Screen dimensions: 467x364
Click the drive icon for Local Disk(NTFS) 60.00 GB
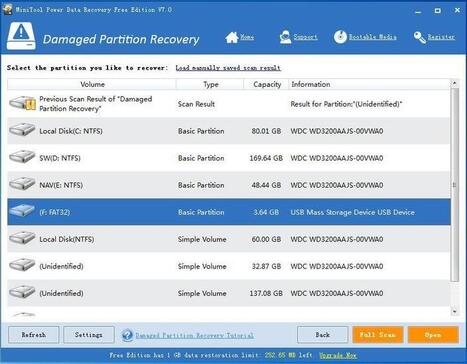(x=22, y=238)
